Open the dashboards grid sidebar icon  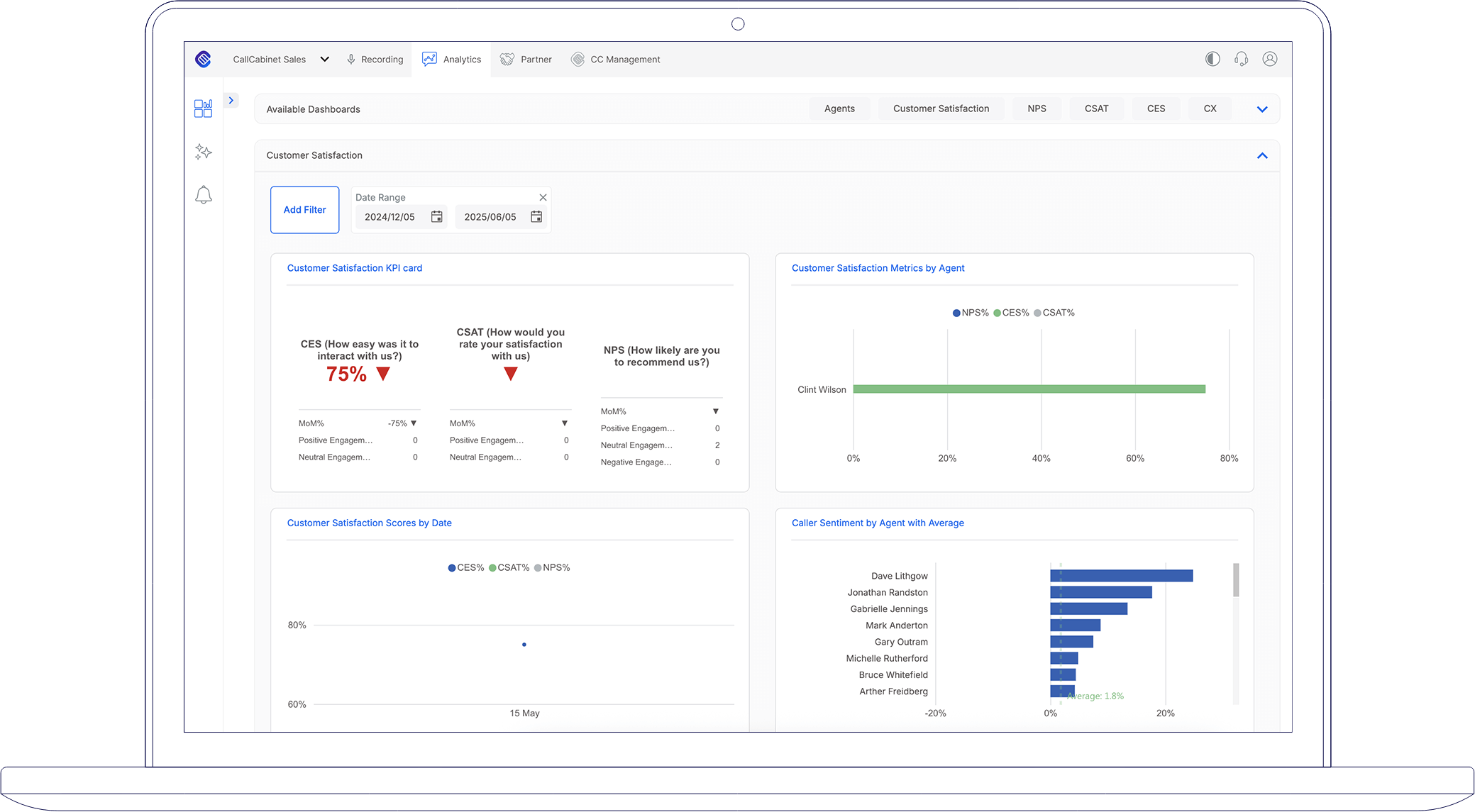[x=203, y=109]
